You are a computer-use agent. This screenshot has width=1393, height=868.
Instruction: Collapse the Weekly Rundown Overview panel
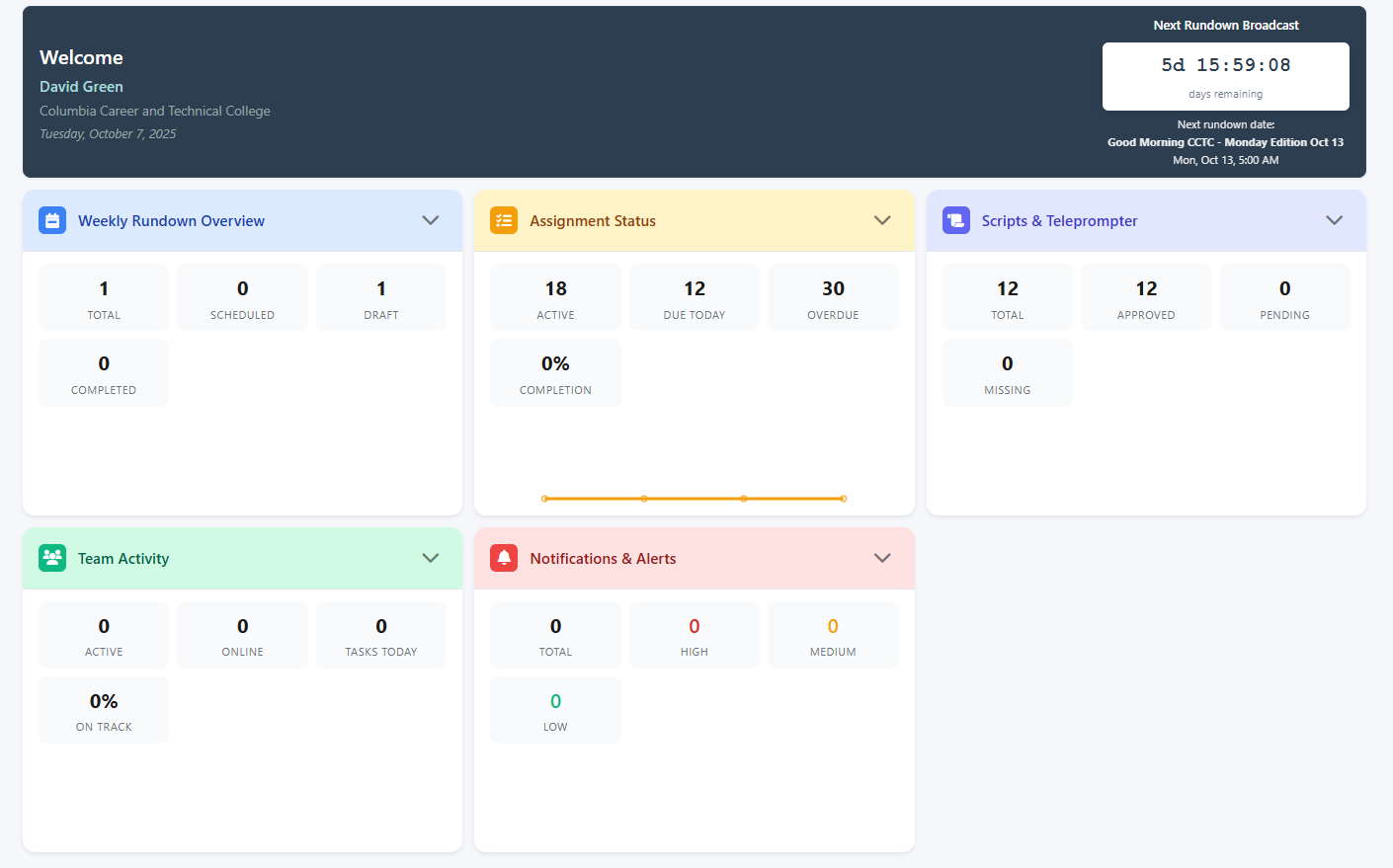point(431,220)
